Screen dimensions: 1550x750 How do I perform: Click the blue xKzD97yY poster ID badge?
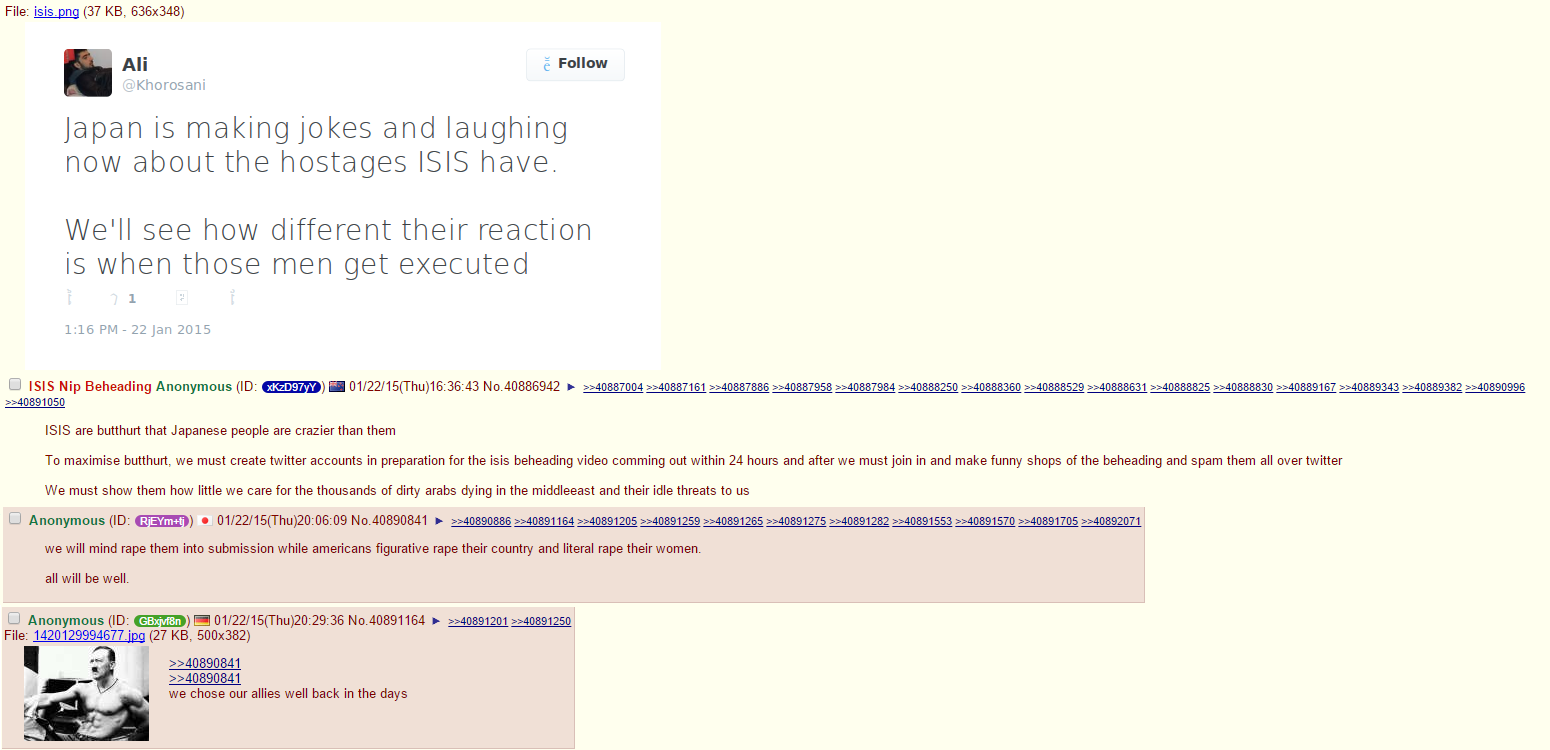292,387
